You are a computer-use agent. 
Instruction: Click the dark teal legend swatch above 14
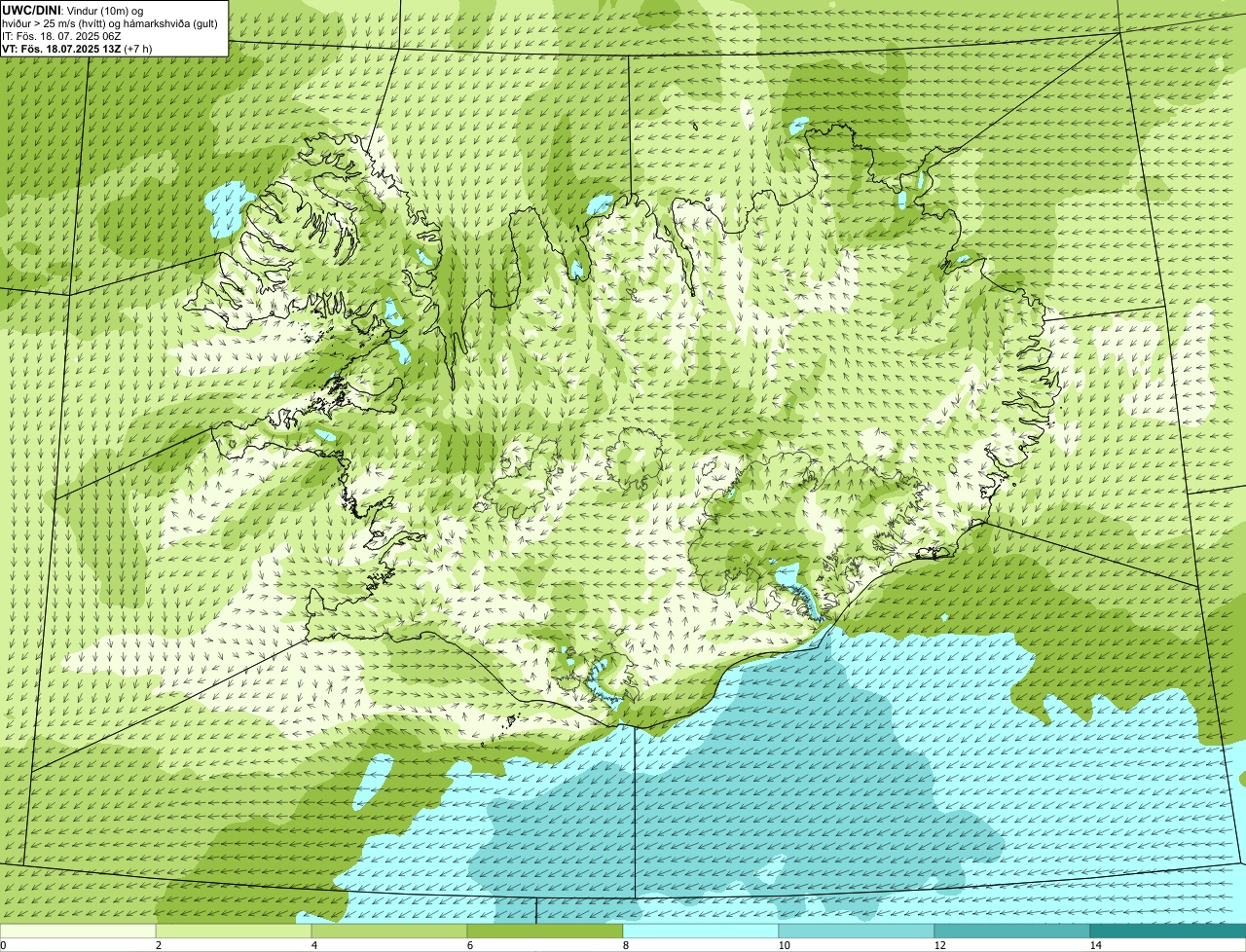[1168, 931]
